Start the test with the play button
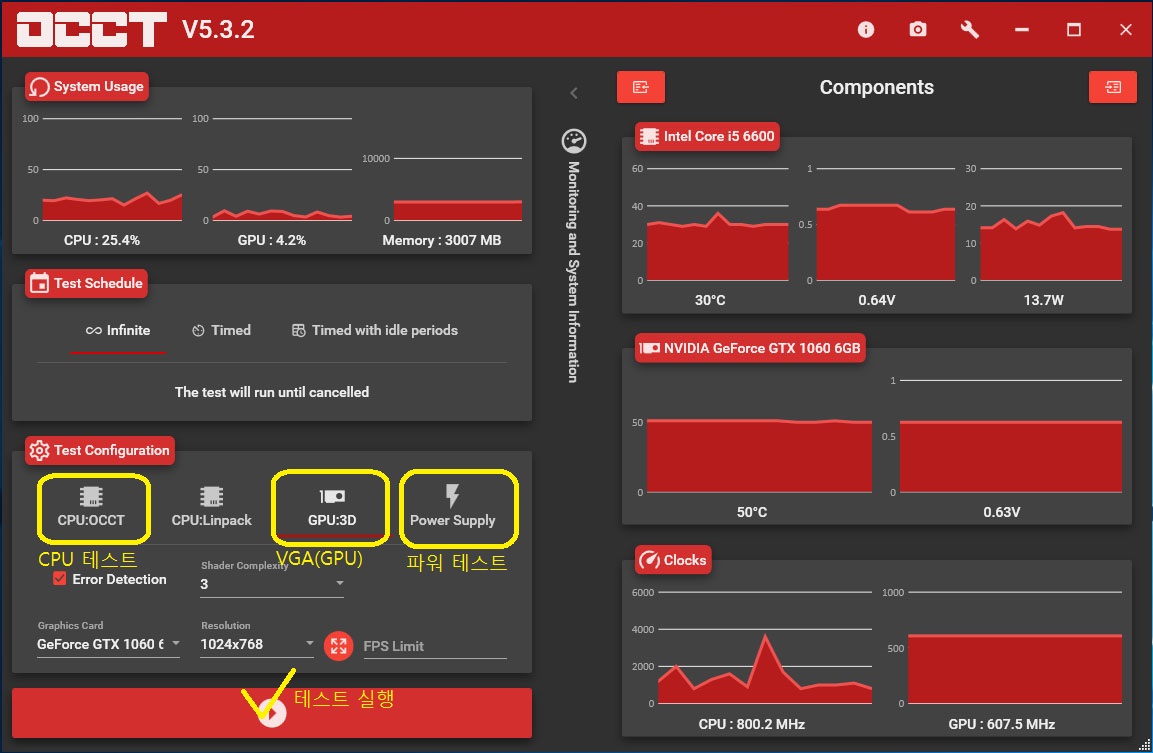 (272, 713)
